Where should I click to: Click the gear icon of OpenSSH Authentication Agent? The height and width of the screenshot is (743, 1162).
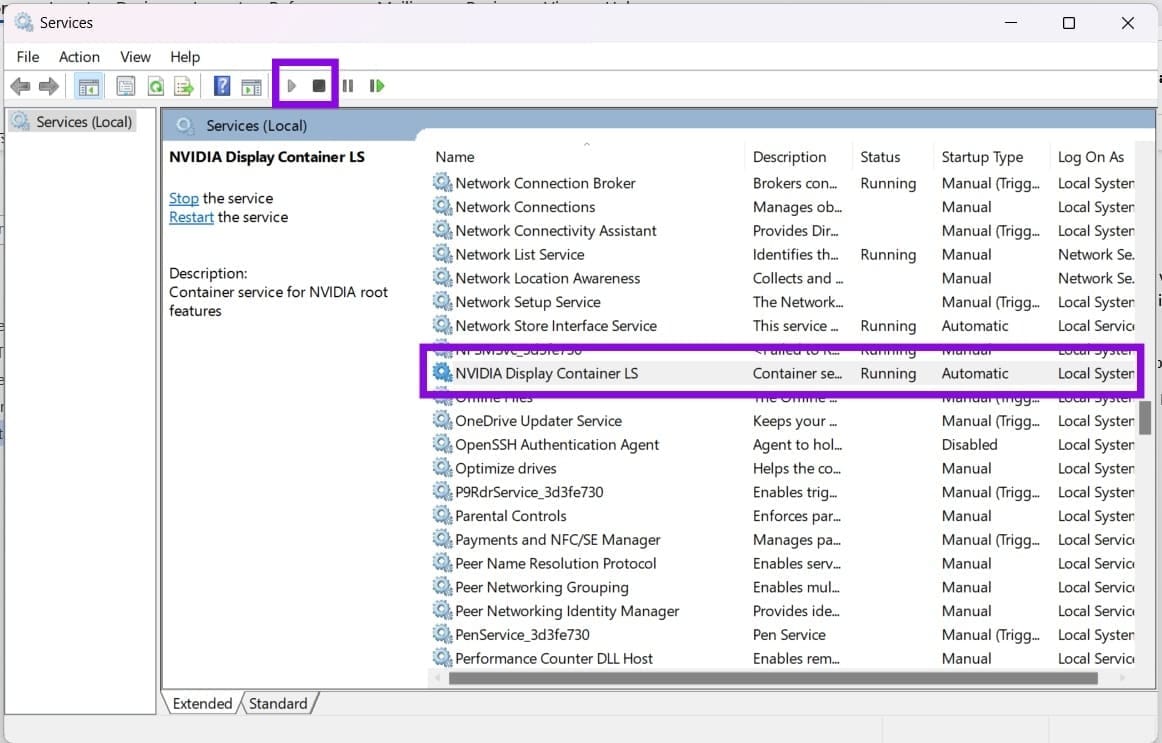[442, 444]
